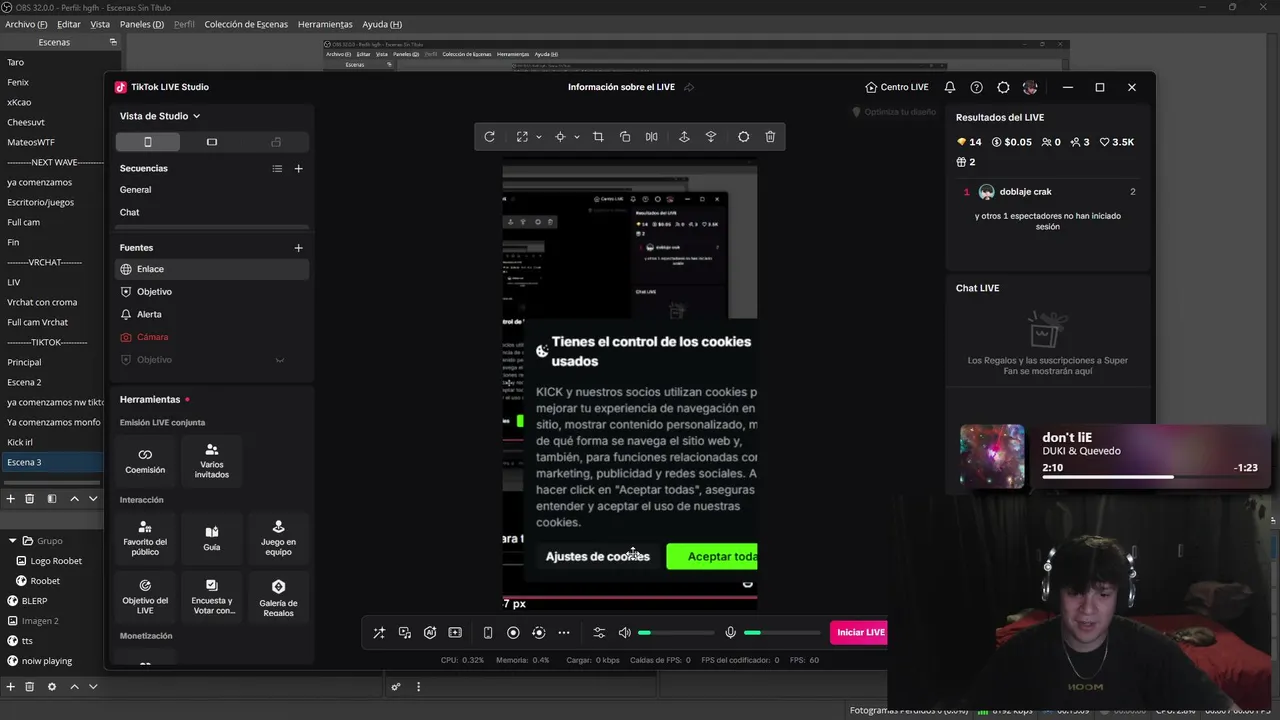
Task: Collapse the Grupo folder in OBS sources
Action: (13, 541)
